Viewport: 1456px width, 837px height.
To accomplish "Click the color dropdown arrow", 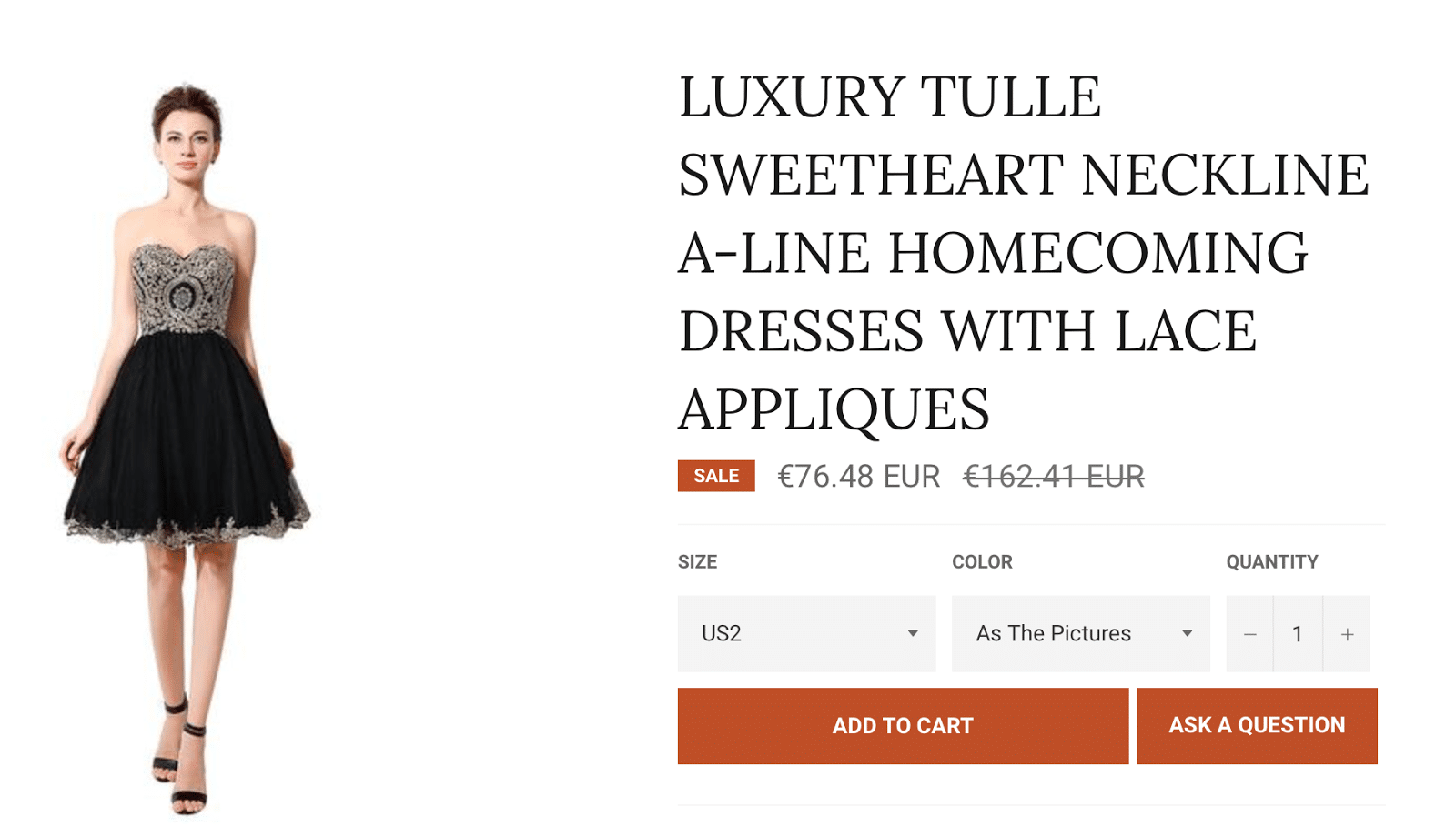I will click(1187, 633).
